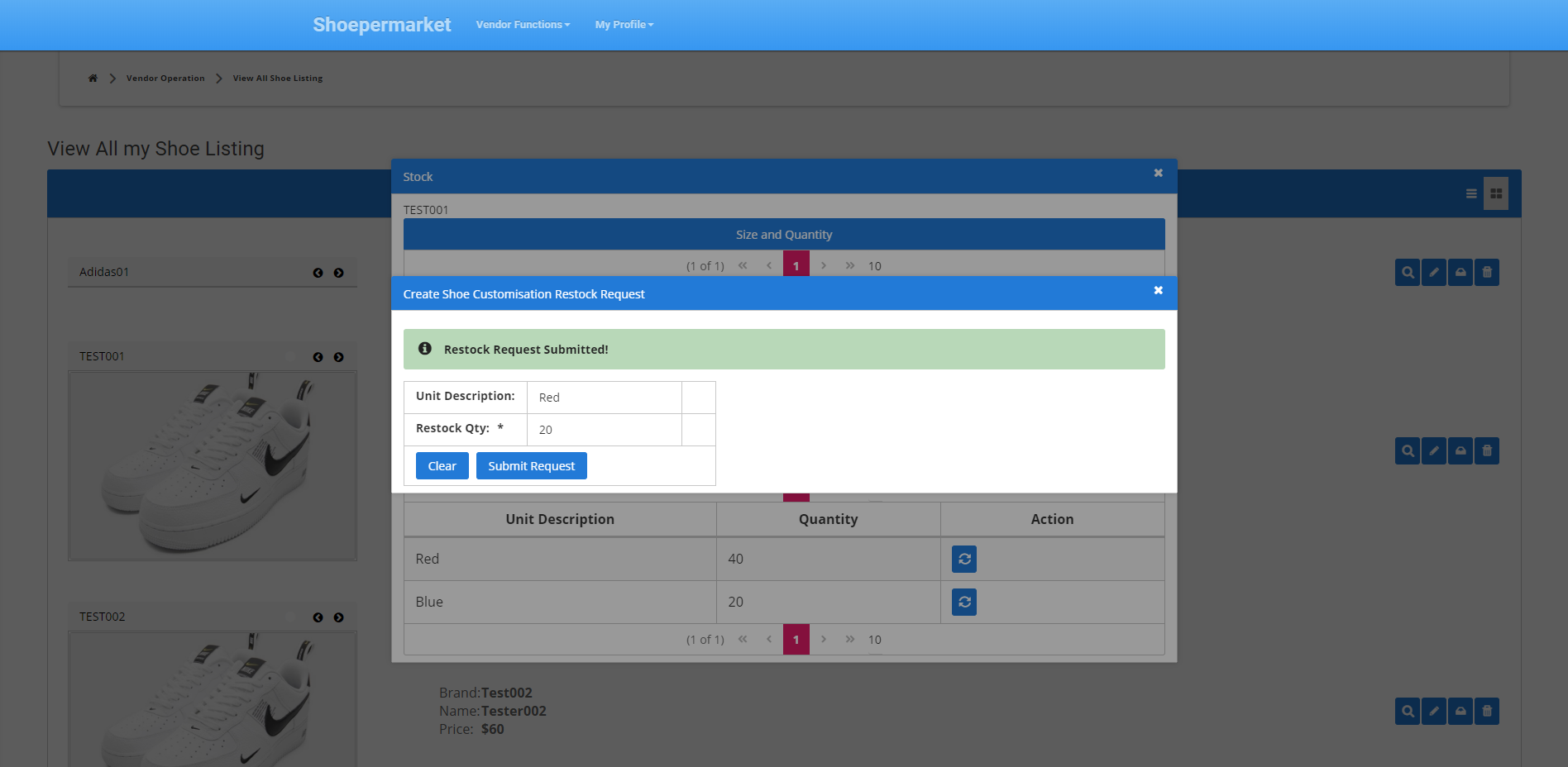Click the Clear button
Image resolution: width=1568 pixels, height=767 pixels.
click(442, 466)
